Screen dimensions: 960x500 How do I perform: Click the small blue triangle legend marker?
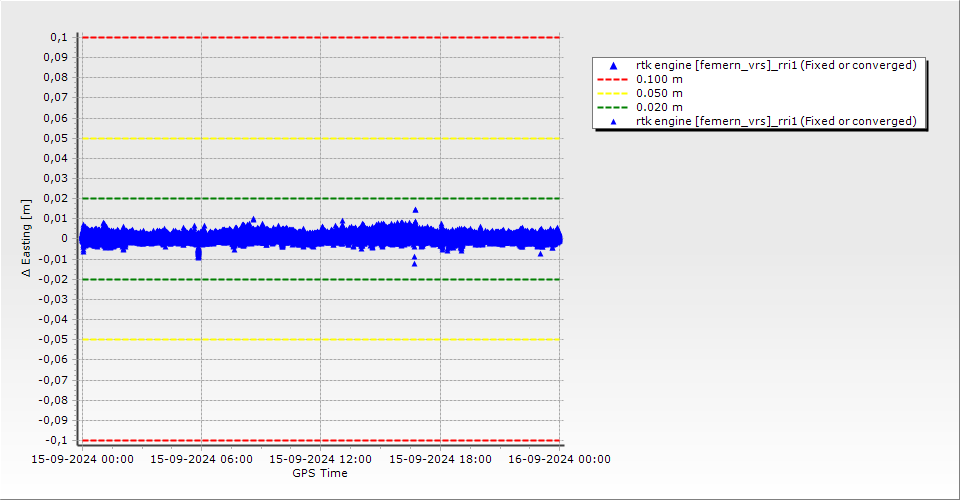point(614,121)
